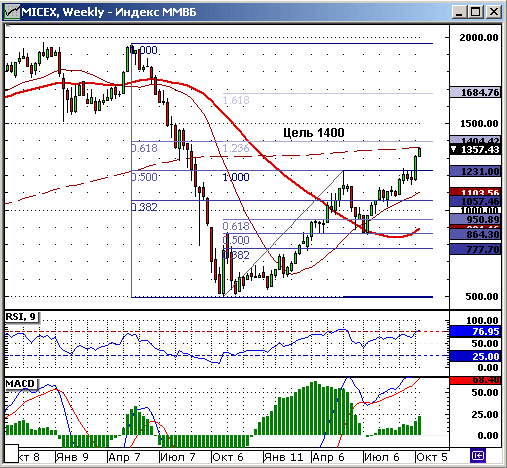
Task: Click the 0.382 Fibonacci label near 1057
Action: click(x=144, y=207)
